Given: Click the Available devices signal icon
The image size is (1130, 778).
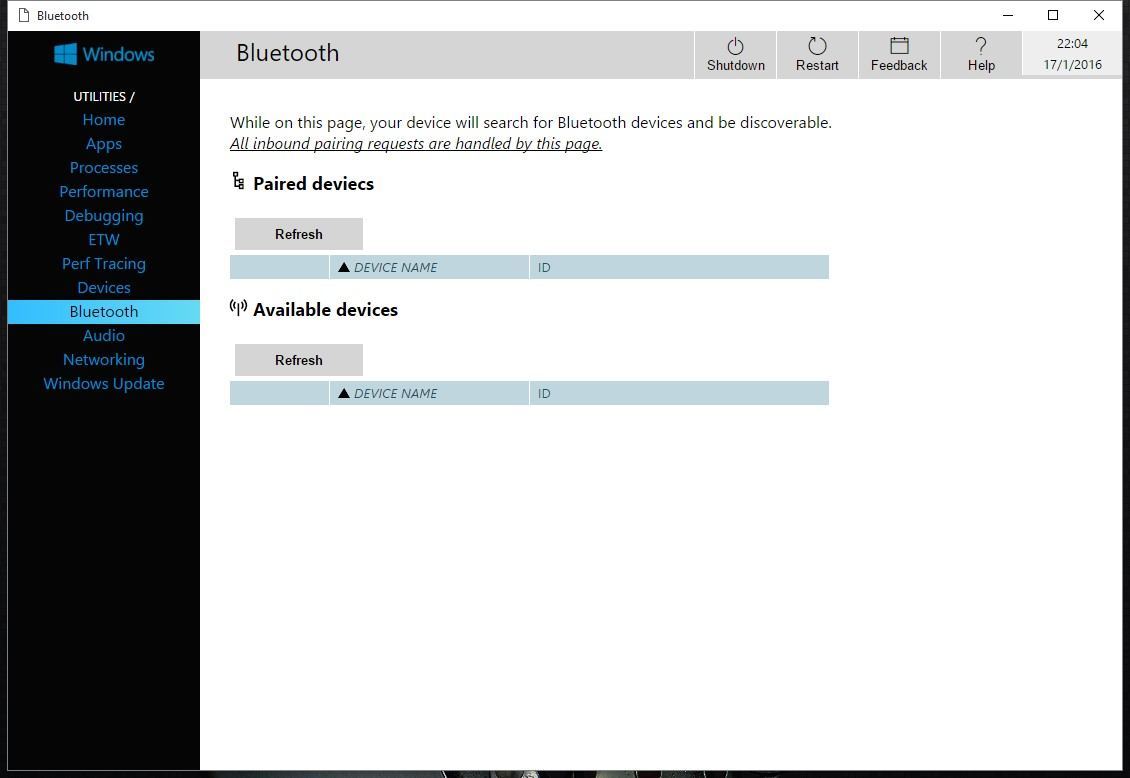Looking at the screenshot, I should pos(237,307).
